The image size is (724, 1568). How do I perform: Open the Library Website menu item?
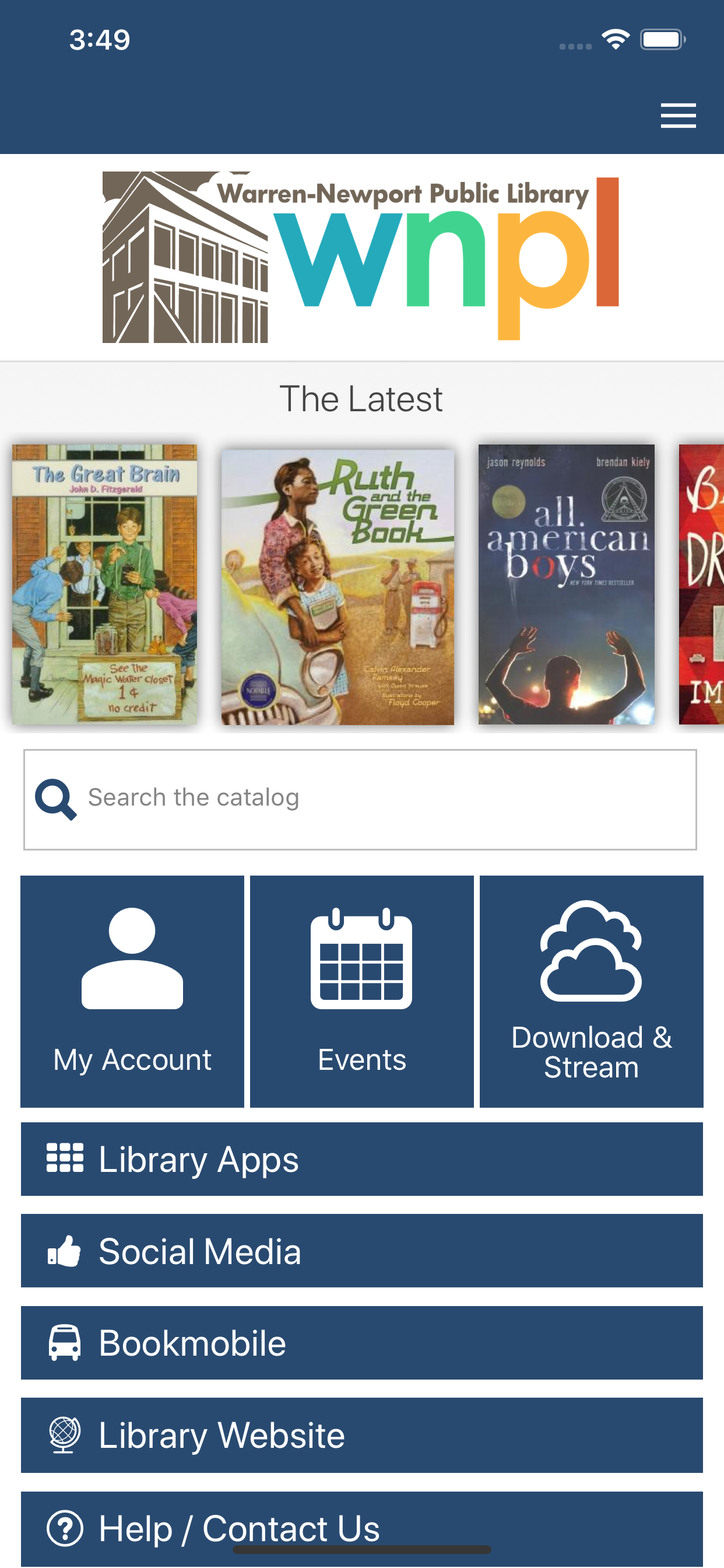click(362, 1434)
